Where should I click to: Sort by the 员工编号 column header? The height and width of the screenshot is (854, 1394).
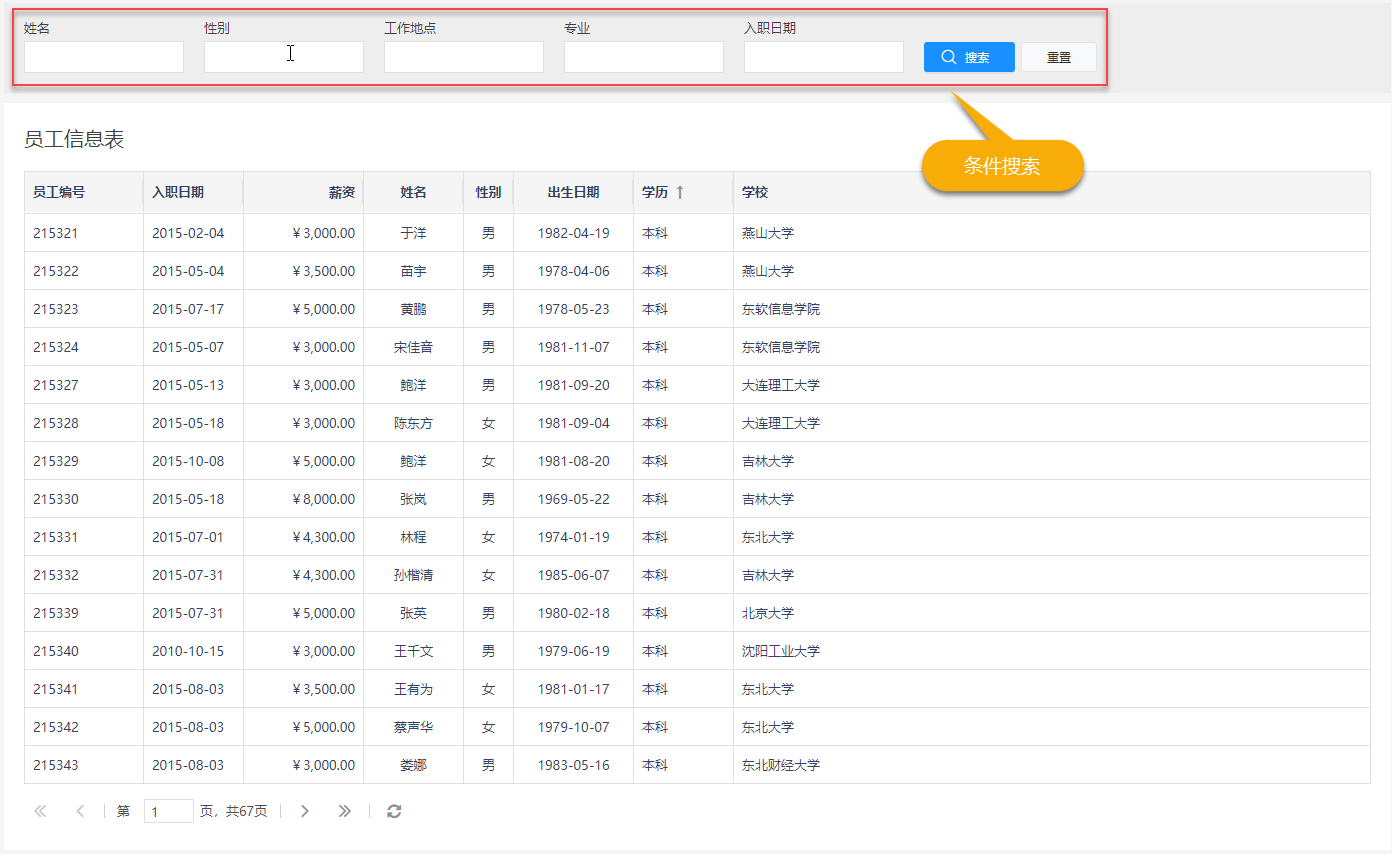[x=84, y=192]
